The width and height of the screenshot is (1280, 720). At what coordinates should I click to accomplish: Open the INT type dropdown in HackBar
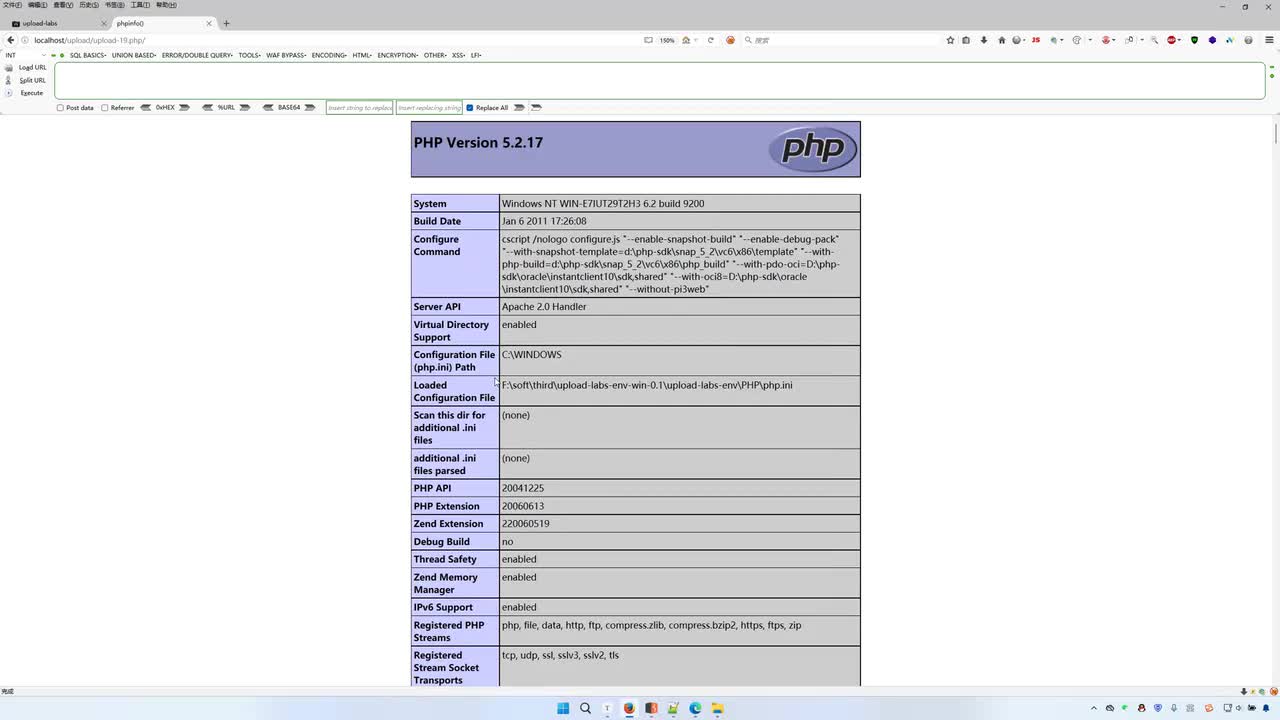tap(26, 55)
